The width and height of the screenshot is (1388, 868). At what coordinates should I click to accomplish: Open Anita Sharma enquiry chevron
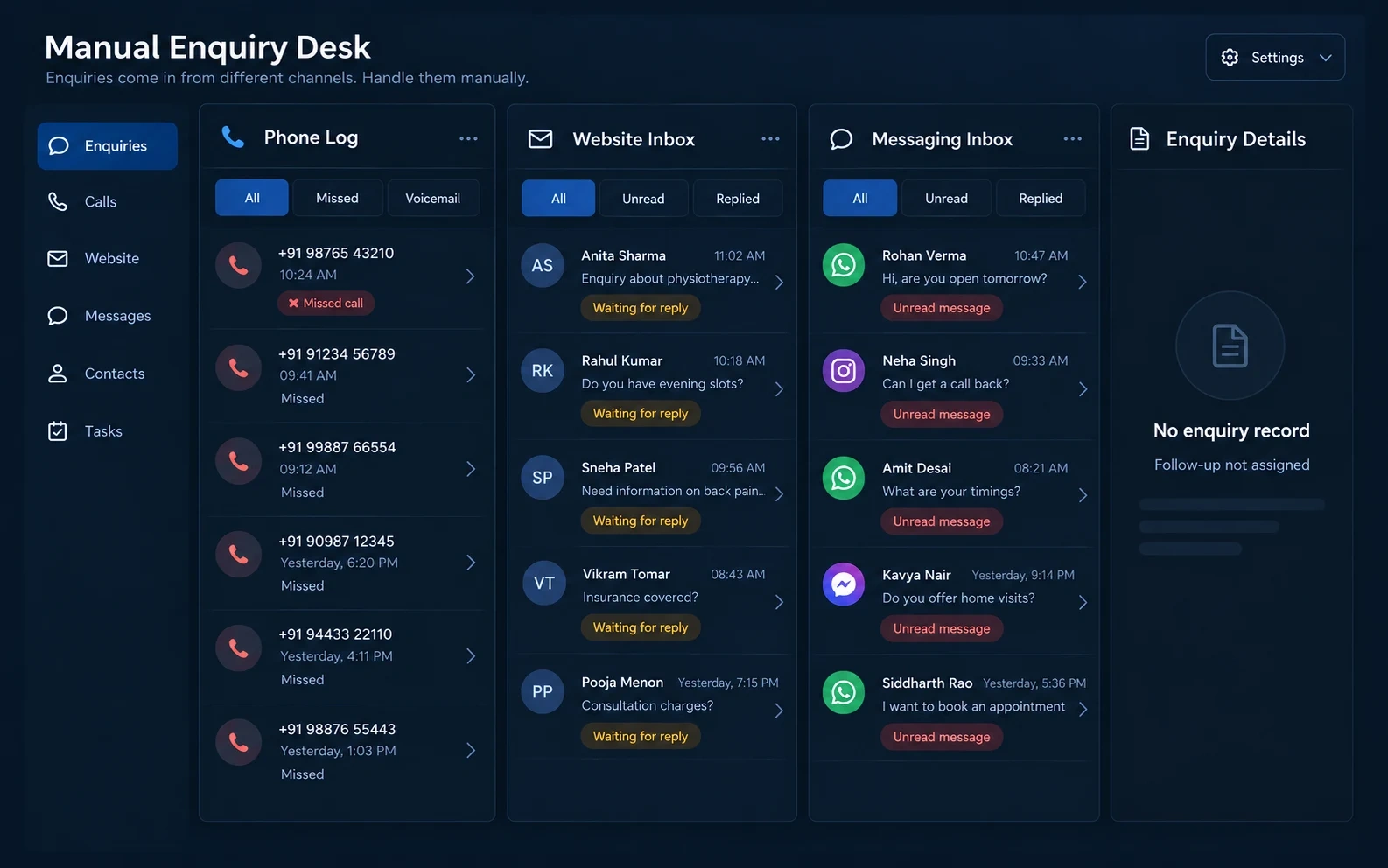[779, 282]
